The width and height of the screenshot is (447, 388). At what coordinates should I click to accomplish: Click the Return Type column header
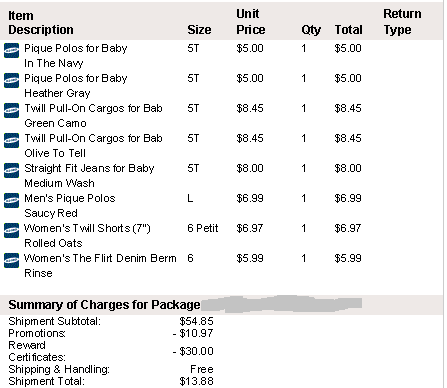pos(402,22)
